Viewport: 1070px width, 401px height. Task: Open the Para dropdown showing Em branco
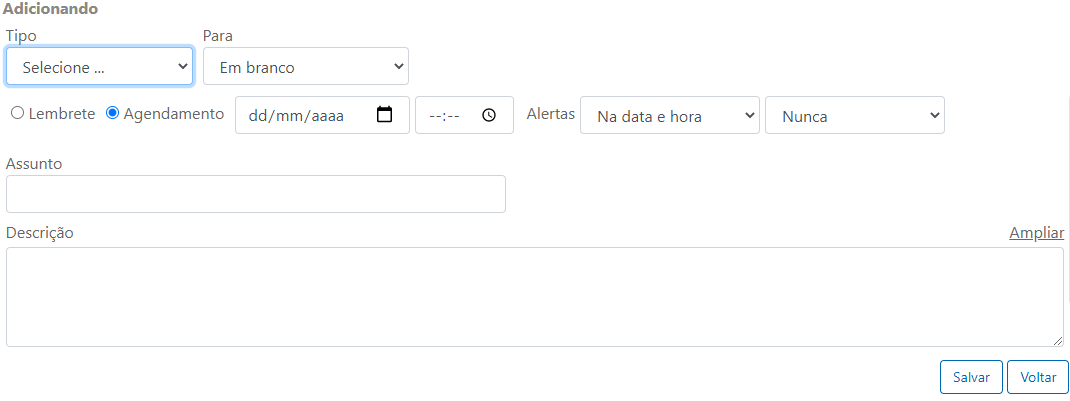pos(306,66)
